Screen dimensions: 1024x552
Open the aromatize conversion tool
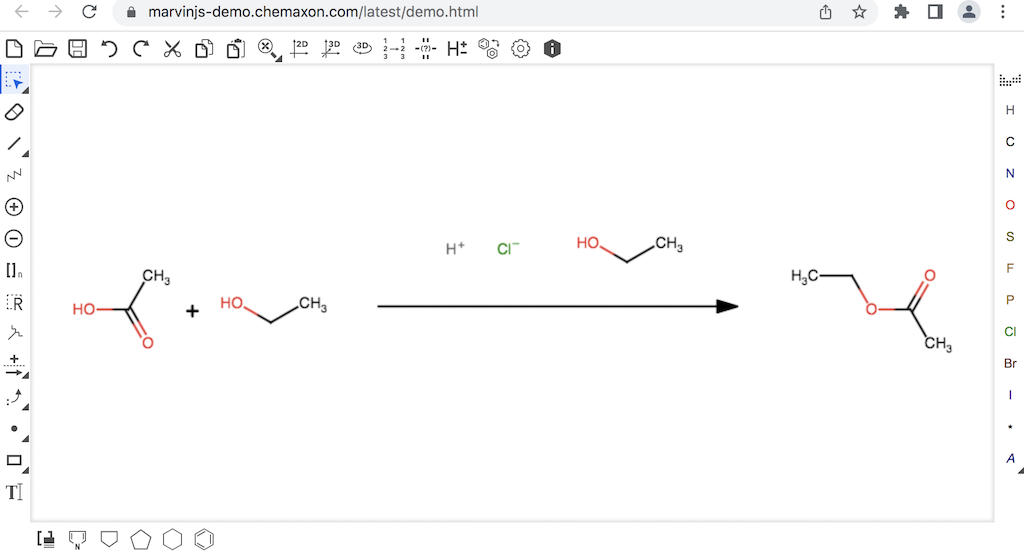click(488, 48)
